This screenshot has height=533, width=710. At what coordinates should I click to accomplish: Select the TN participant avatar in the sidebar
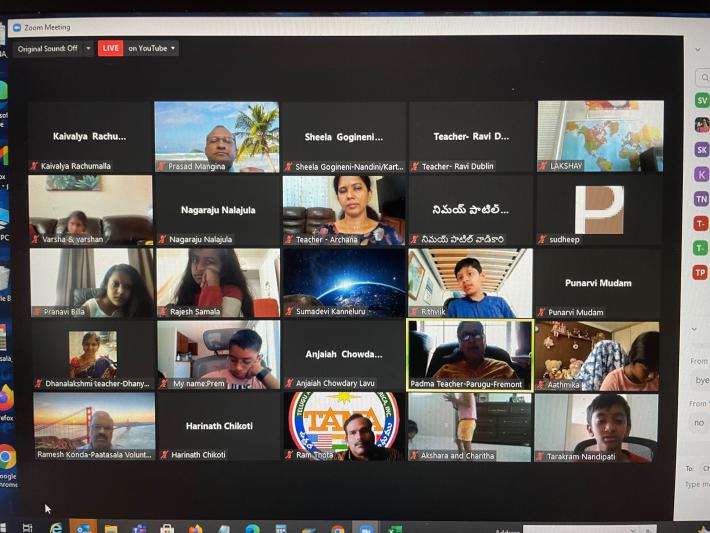[x=701, y=199]
